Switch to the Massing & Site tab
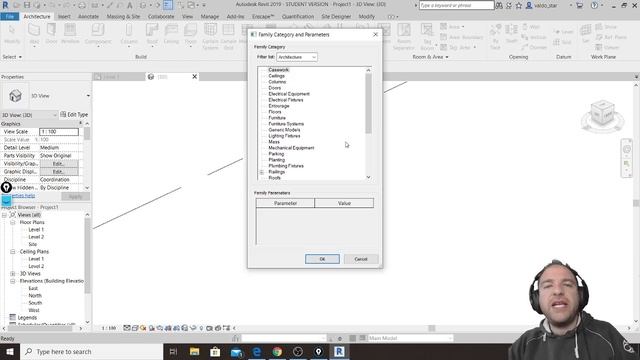The height and width of the screenshot is (360, 640). click(x=123, y=16)
